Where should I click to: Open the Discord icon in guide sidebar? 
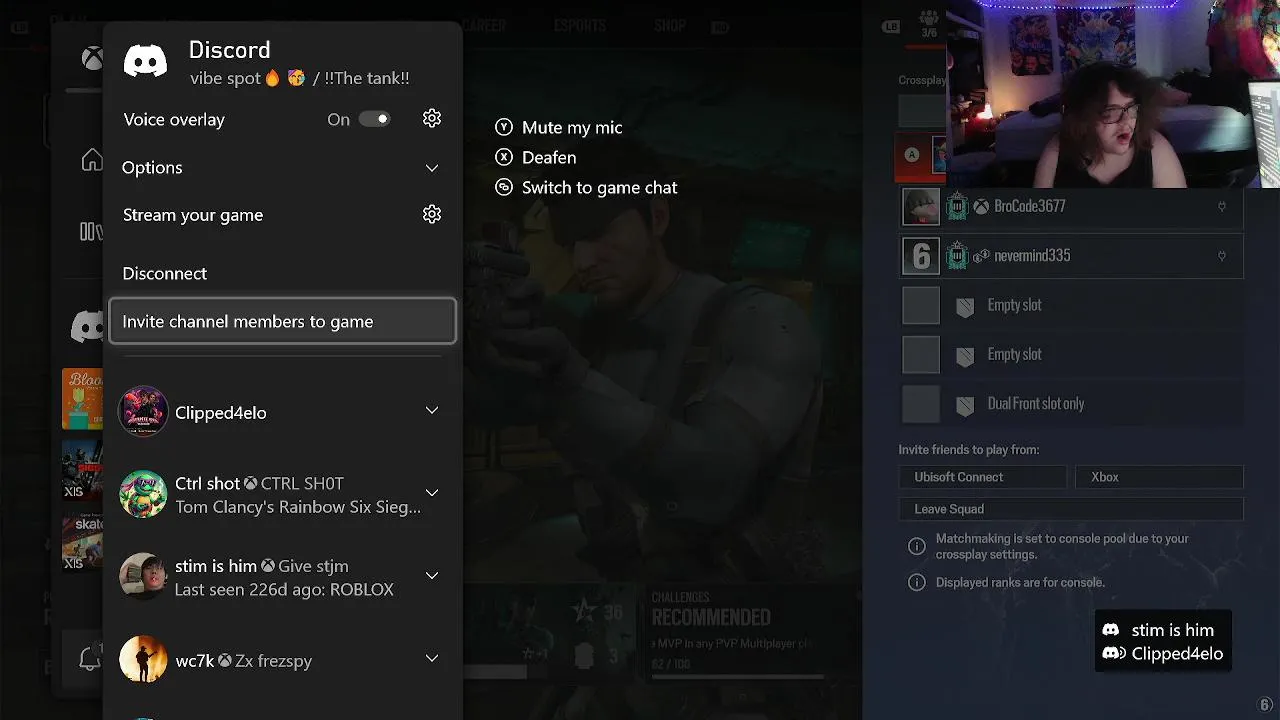[x=88, y=326]
